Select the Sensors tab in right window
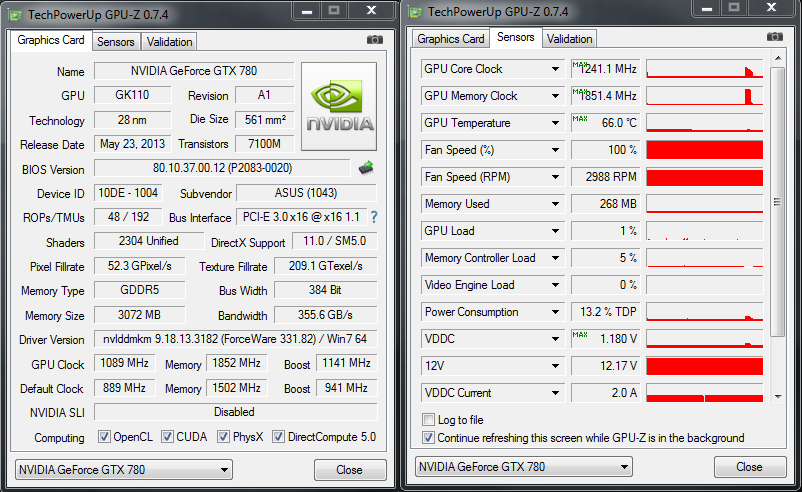Viewport: 802px width, 492px height. tap(516, 37)
